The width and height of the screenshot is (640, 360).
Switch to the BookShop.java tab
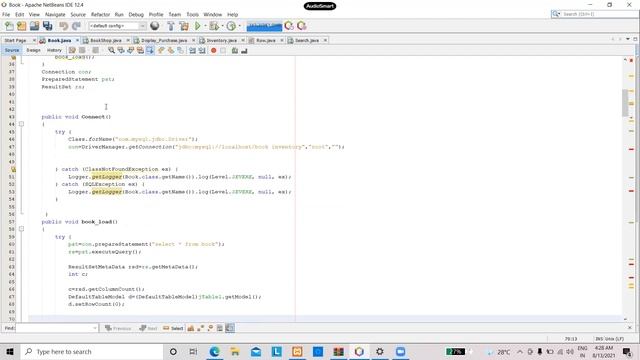105,40
